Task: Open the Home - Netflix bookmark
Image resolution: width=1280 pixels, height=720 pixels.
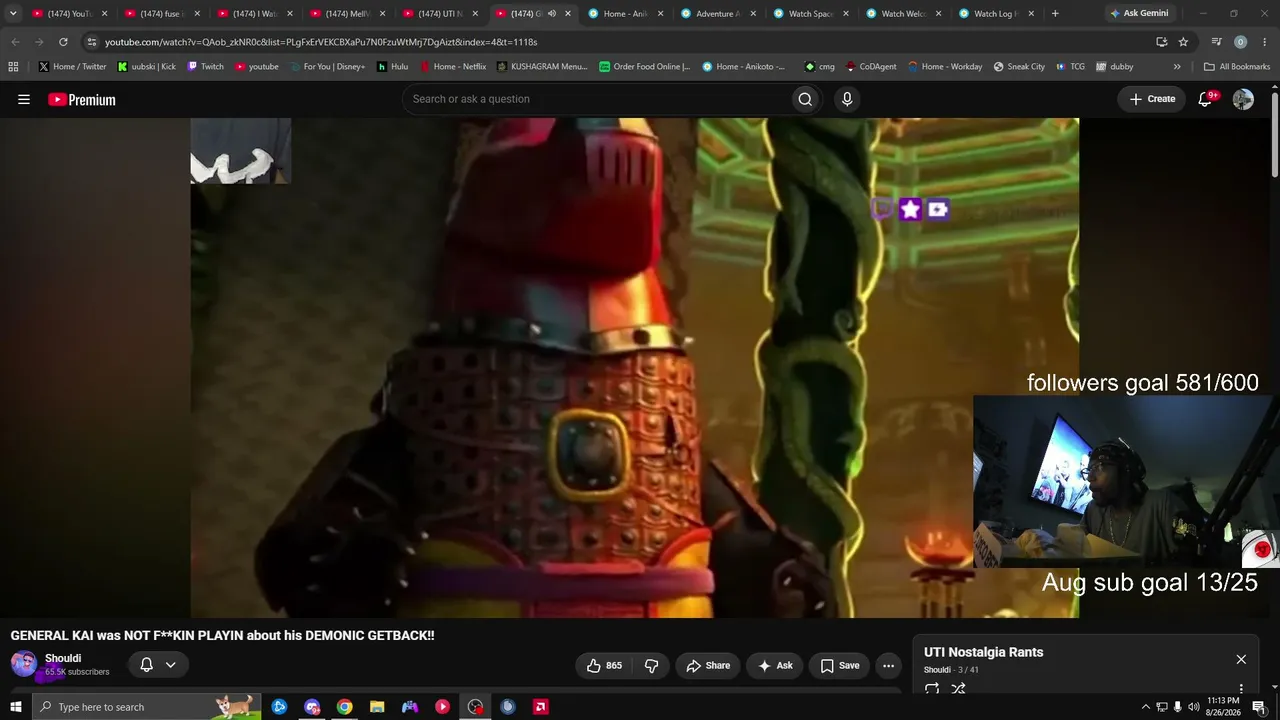Action: click(x=452, y=67)
